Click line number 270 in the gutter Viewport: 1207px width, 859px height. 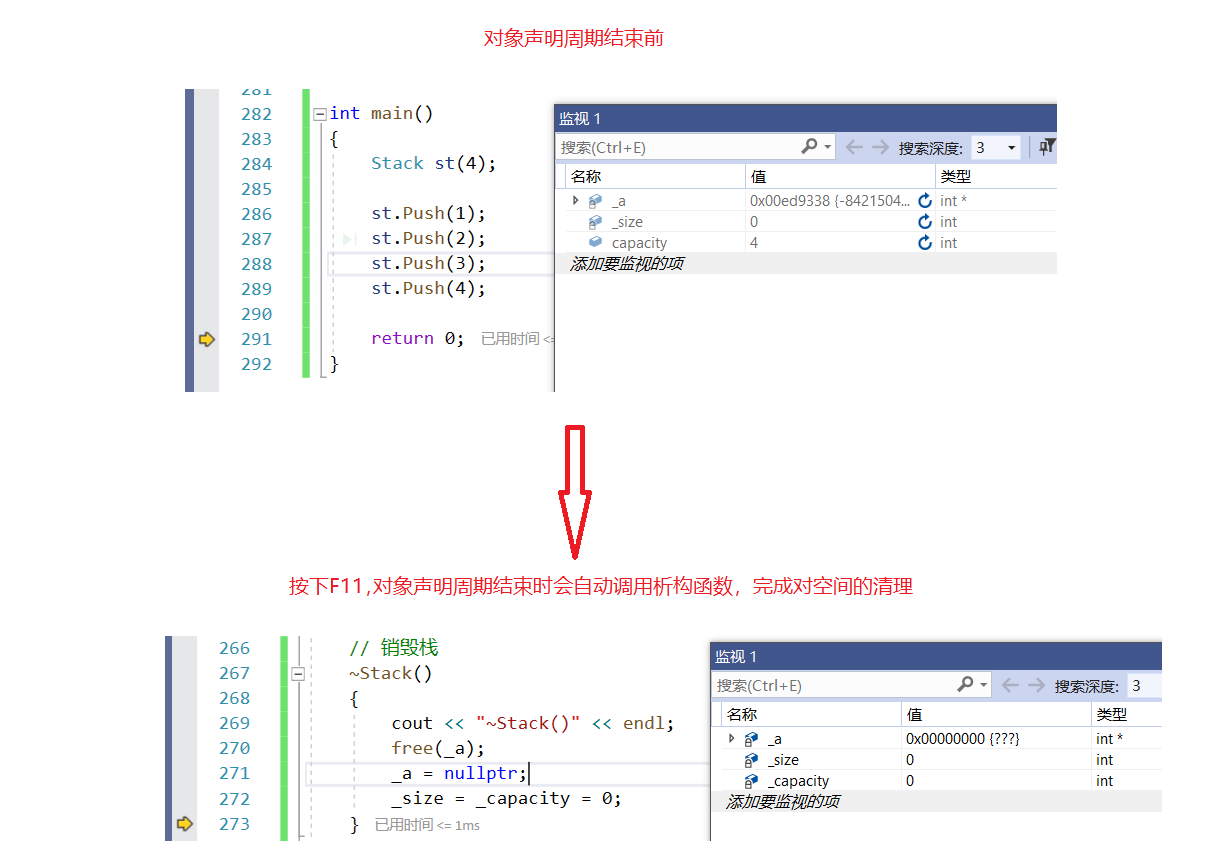[234, 749]
